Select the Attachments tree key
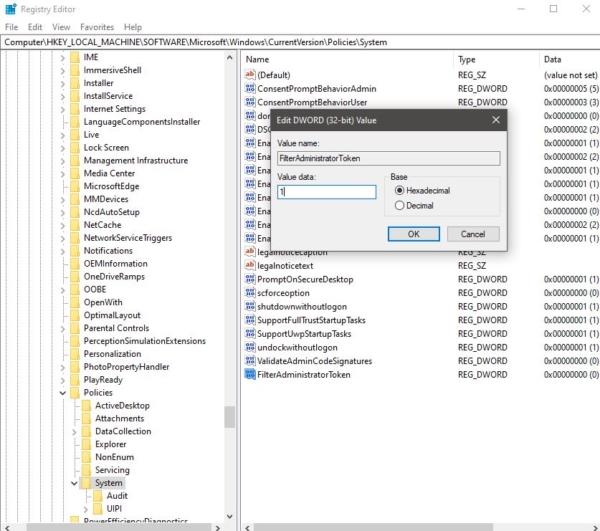This screenshot has width=600, height=531. tap(119, 419)
